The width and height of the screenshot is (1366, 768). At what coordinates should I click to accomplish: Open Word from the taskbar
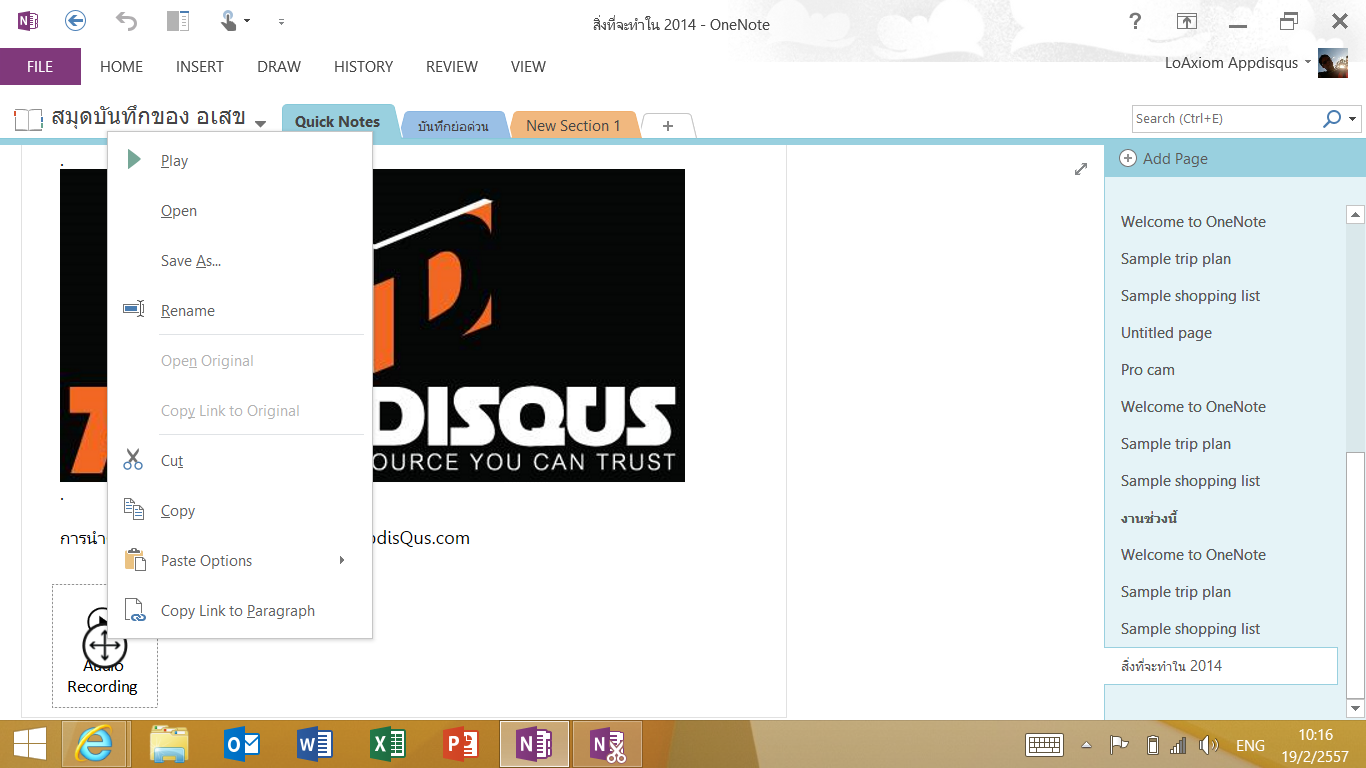316,744
